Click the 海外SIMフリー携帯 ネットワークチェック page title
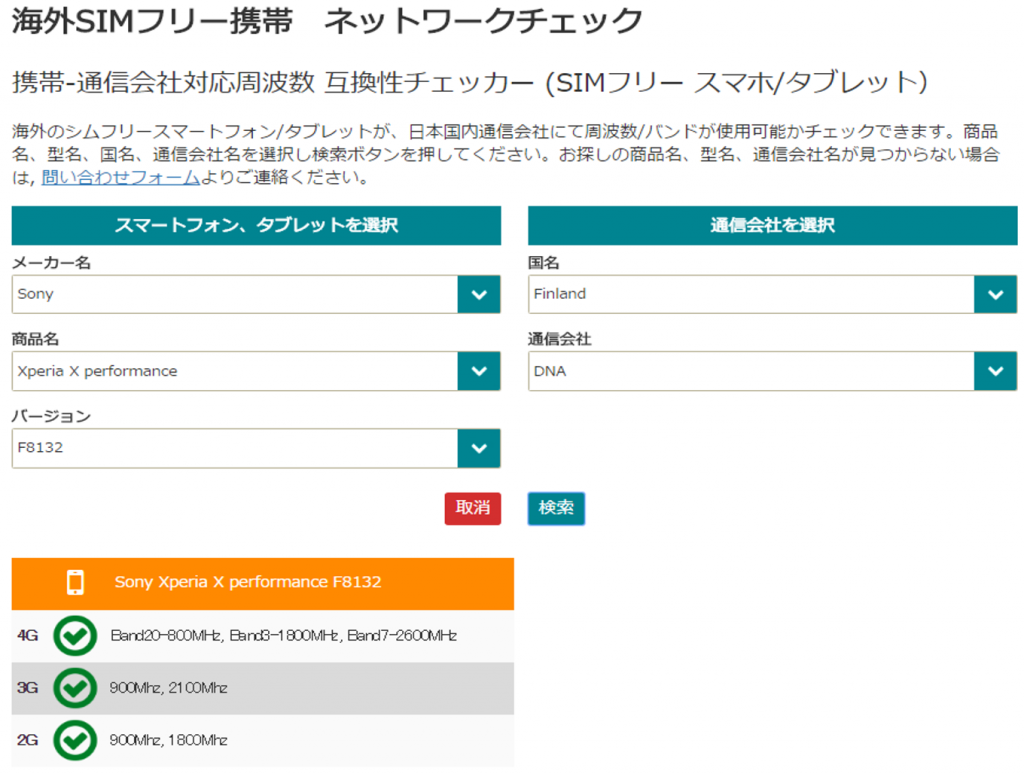This screenshot has width=1024, height=774. pyautogui.click(x=327, y=21)
